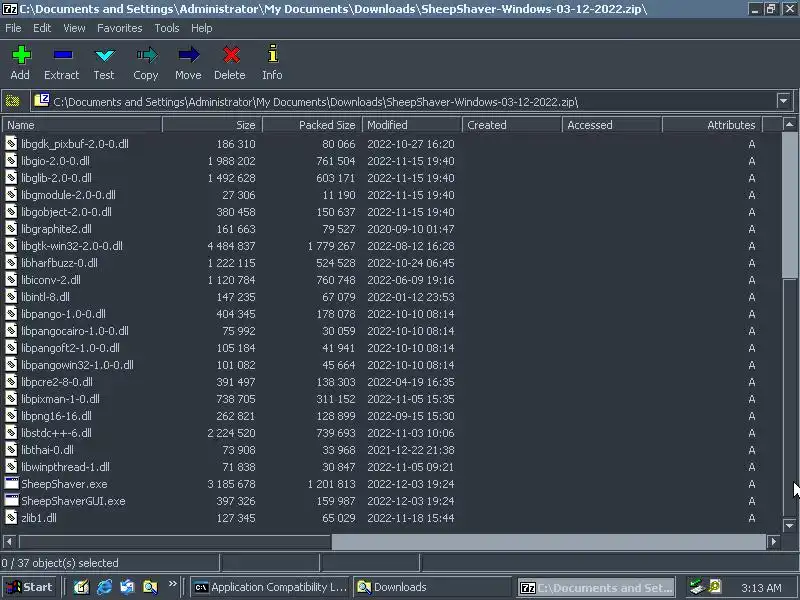Click the green Add toolbar icon
Image resolution: width=800 pixels, height=600 pixels.
[x=21, y=55]
